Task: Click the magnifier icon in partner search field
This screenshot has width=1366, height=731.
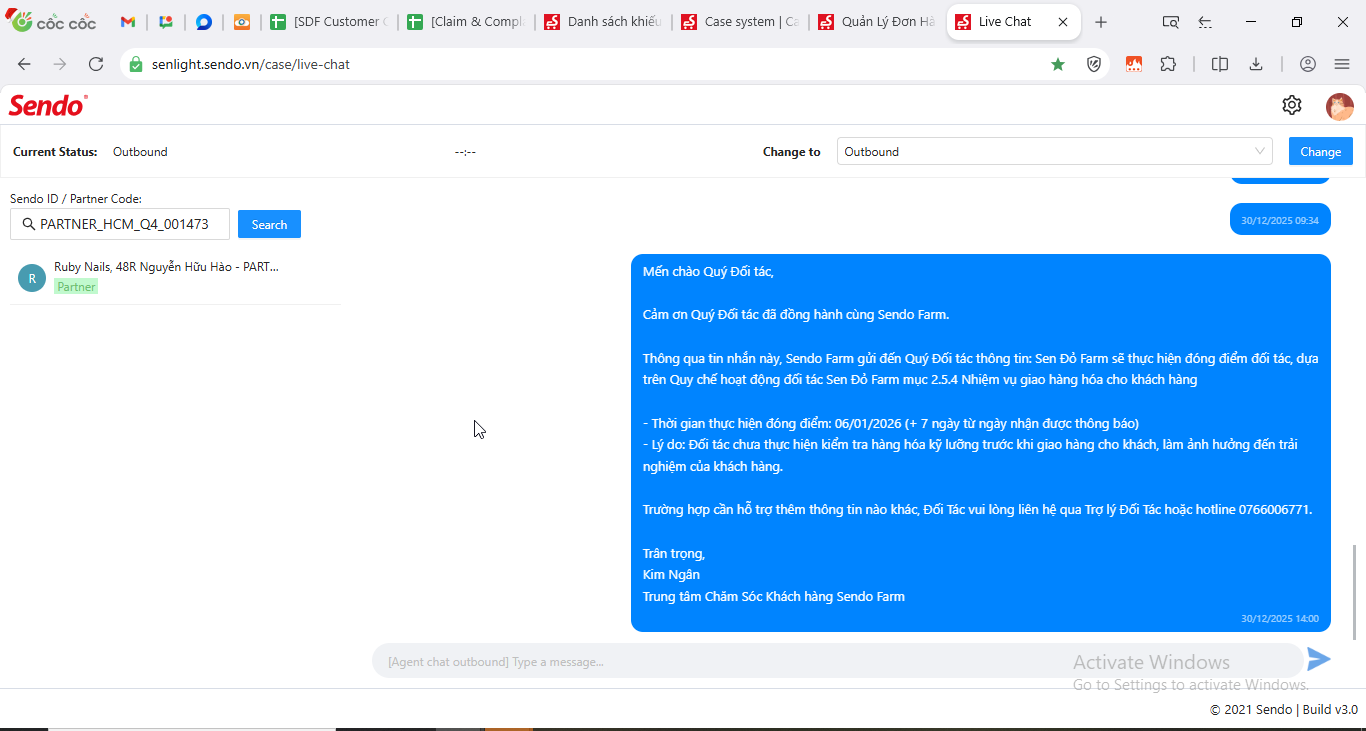Action: 28,224
